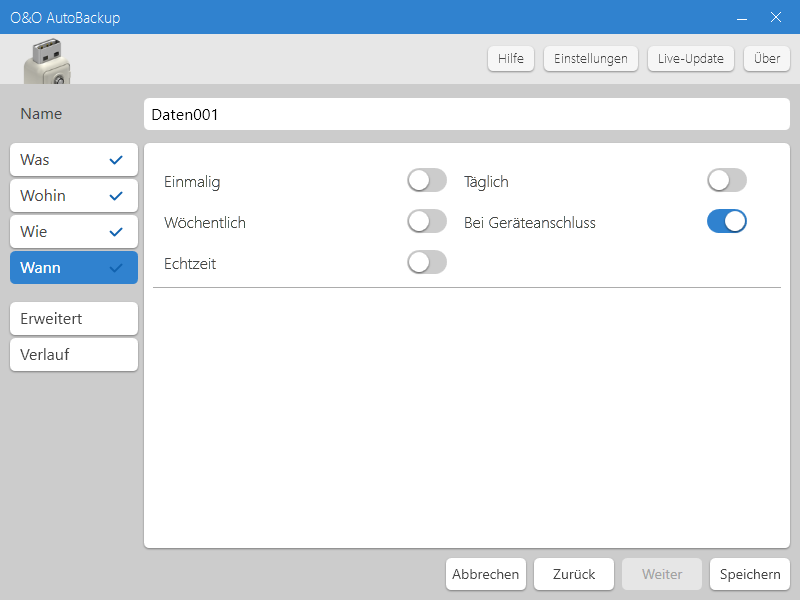The height and width of the screenshot is (600, 800).
Task: Open the Über dialog
Action: tap(767, 59)
